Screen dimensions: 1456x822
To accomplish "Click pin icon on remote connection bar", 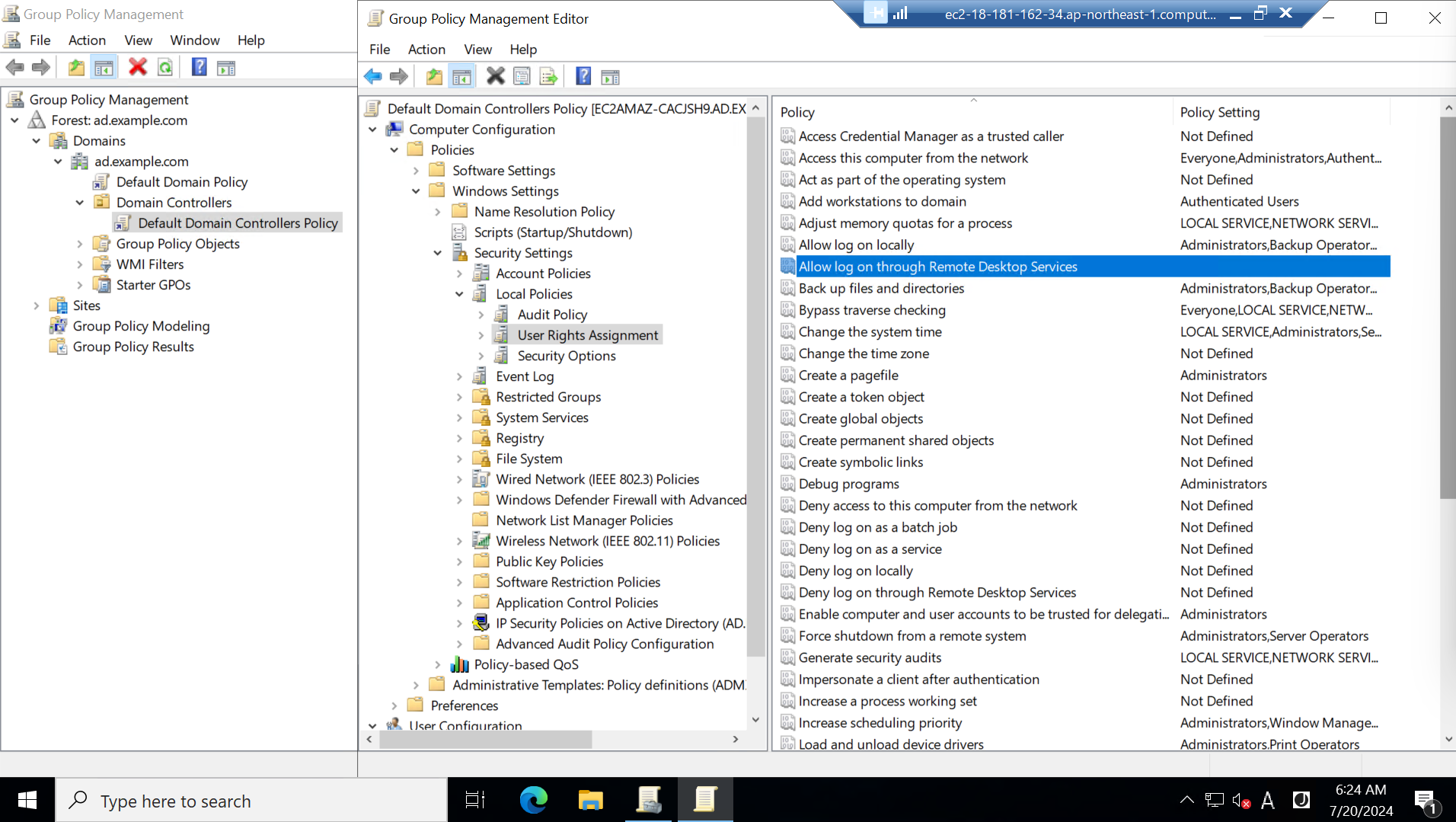I will (x=876, y=13).
